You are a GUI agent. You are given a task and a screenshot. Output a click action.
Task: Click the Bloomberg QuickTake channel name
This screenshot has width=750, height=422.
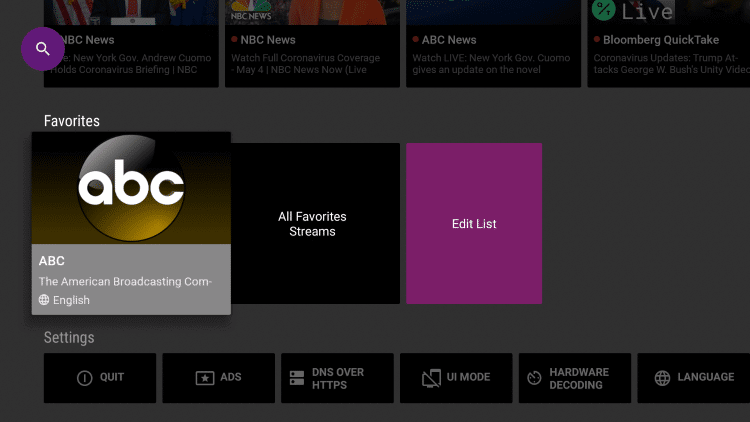661,40
